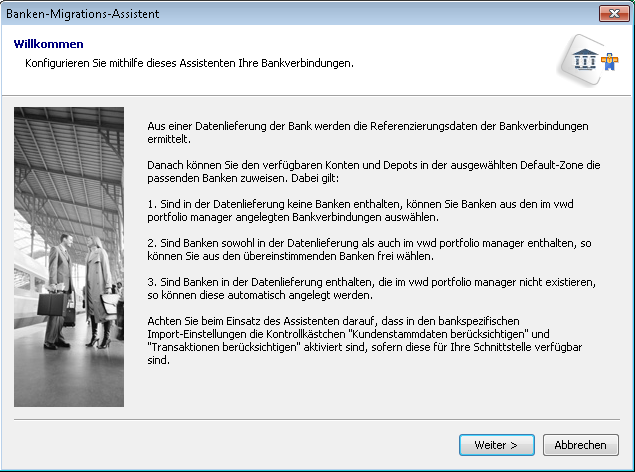635x472 pixels.
Task: Click the Willkommen heading
Action: point(48,45)
